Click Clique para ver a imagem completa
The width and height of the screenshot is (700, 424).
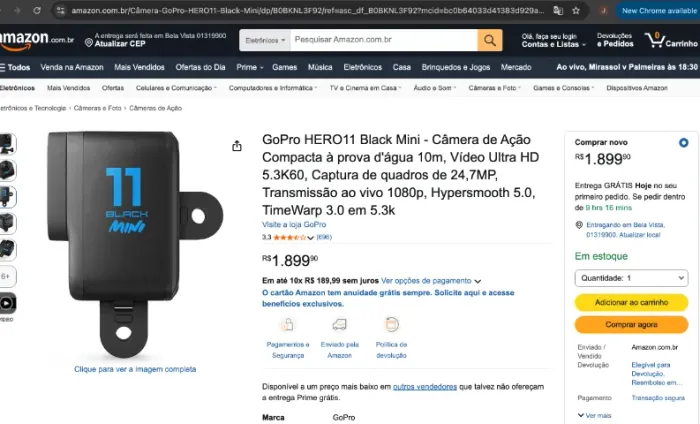point(135,369)
